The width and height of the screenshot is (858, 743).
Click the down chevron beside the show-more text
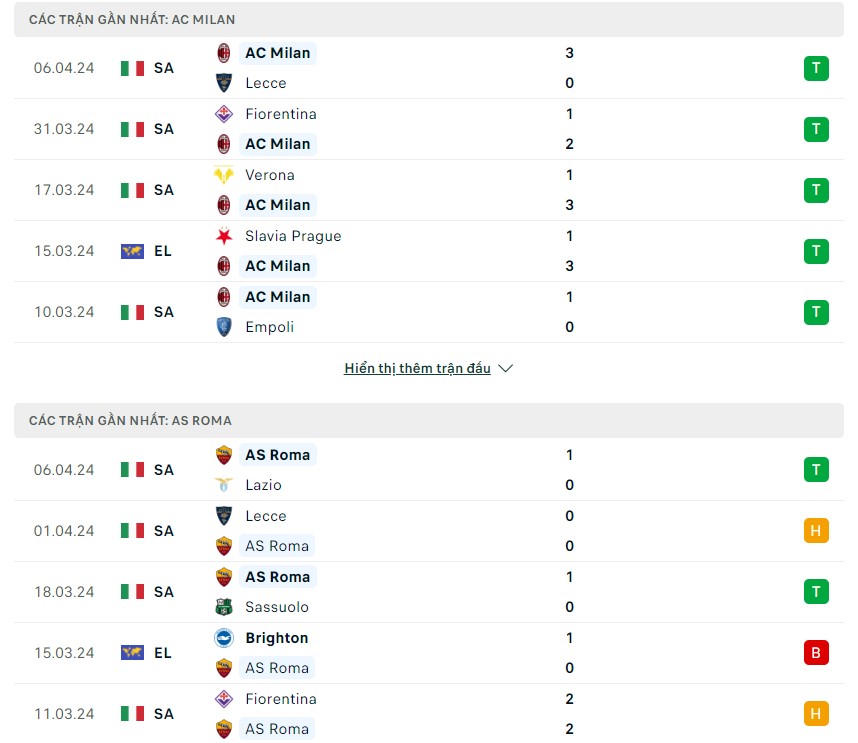505,368
